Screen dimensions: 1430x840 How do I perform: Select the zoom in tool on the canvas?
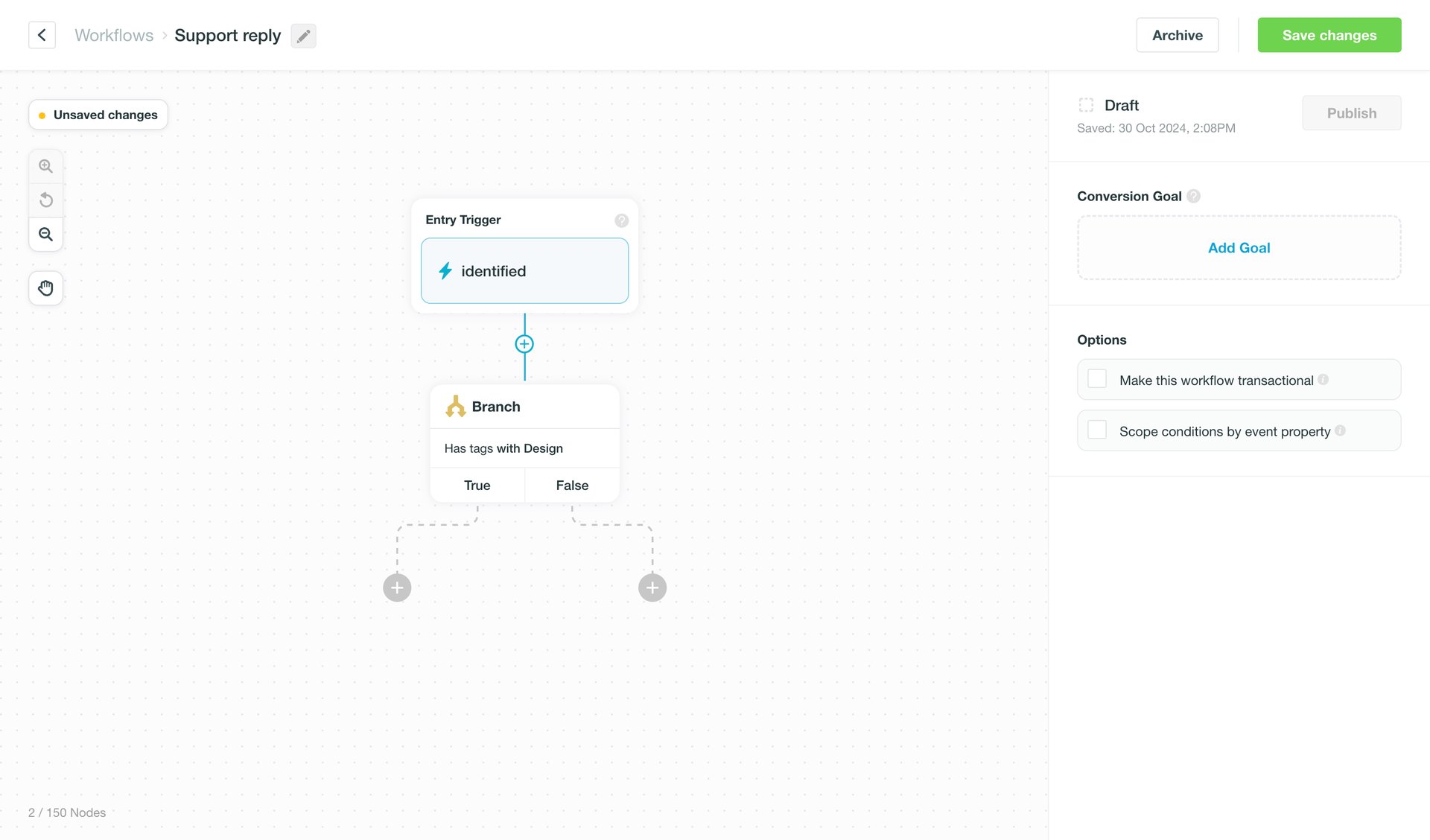pos(45,165)
